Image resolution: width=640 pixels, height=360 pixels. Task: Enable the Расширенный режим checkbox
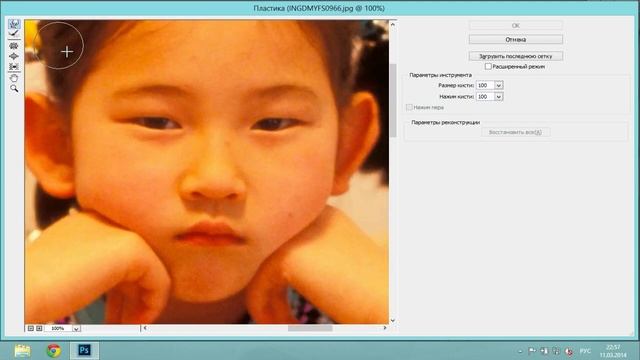click(x=488, y=66)
